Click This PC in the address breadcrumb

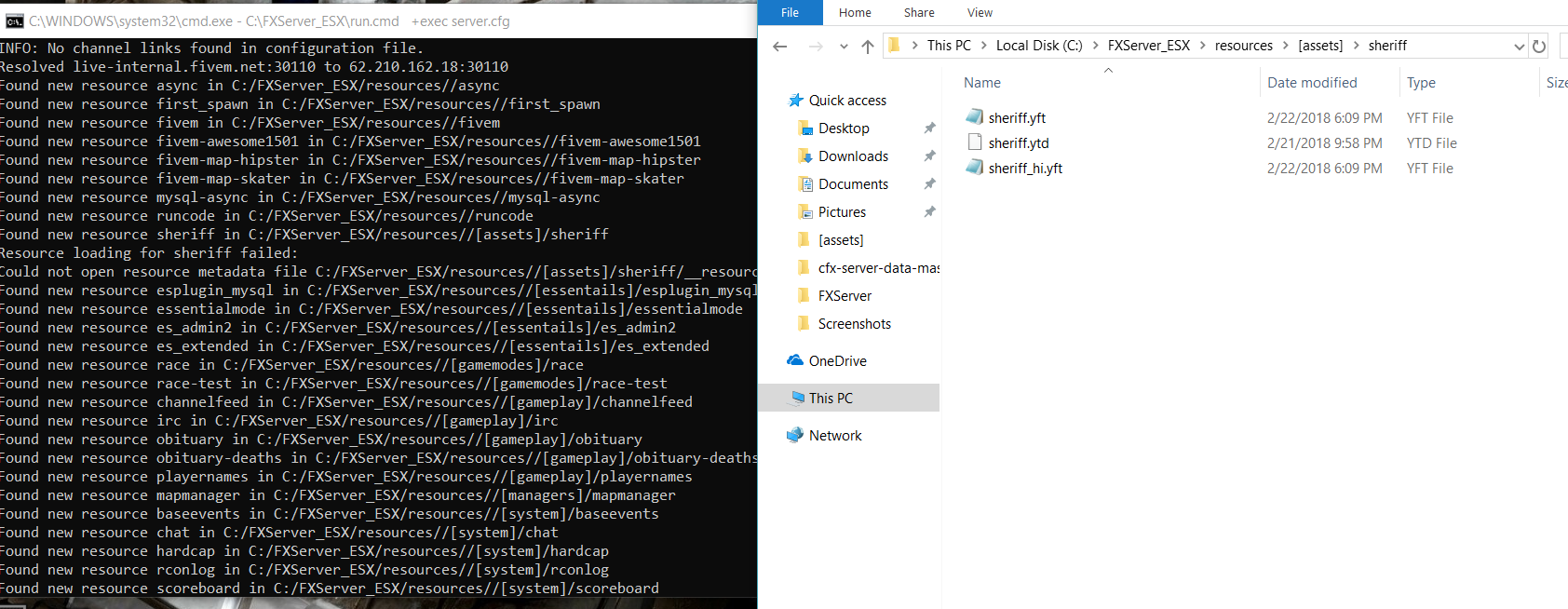pyautogui.click(x=949, y=46)
